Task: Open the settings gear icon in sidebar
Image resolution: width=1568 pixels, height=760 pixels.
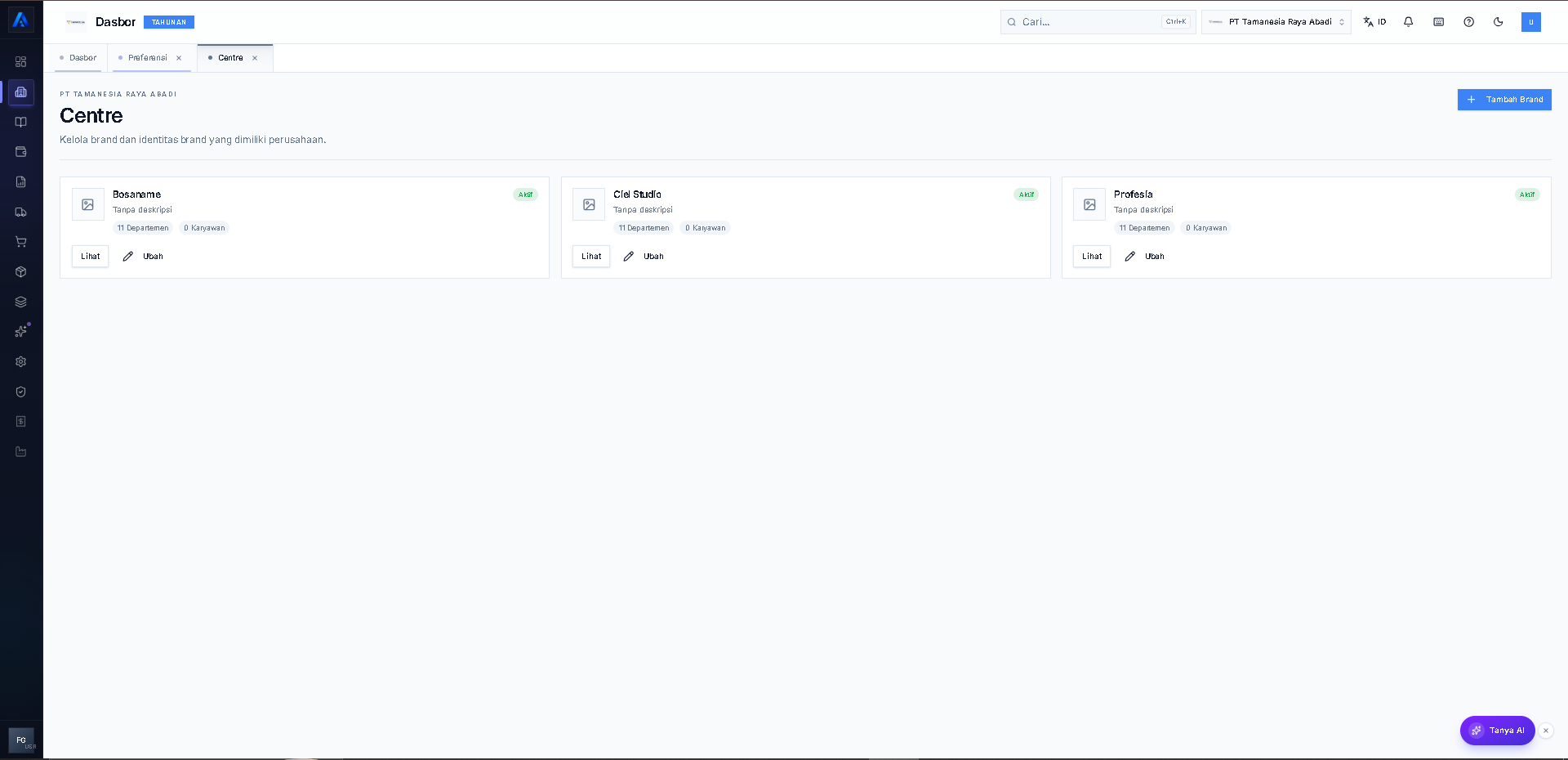Action: pos(21,362)
